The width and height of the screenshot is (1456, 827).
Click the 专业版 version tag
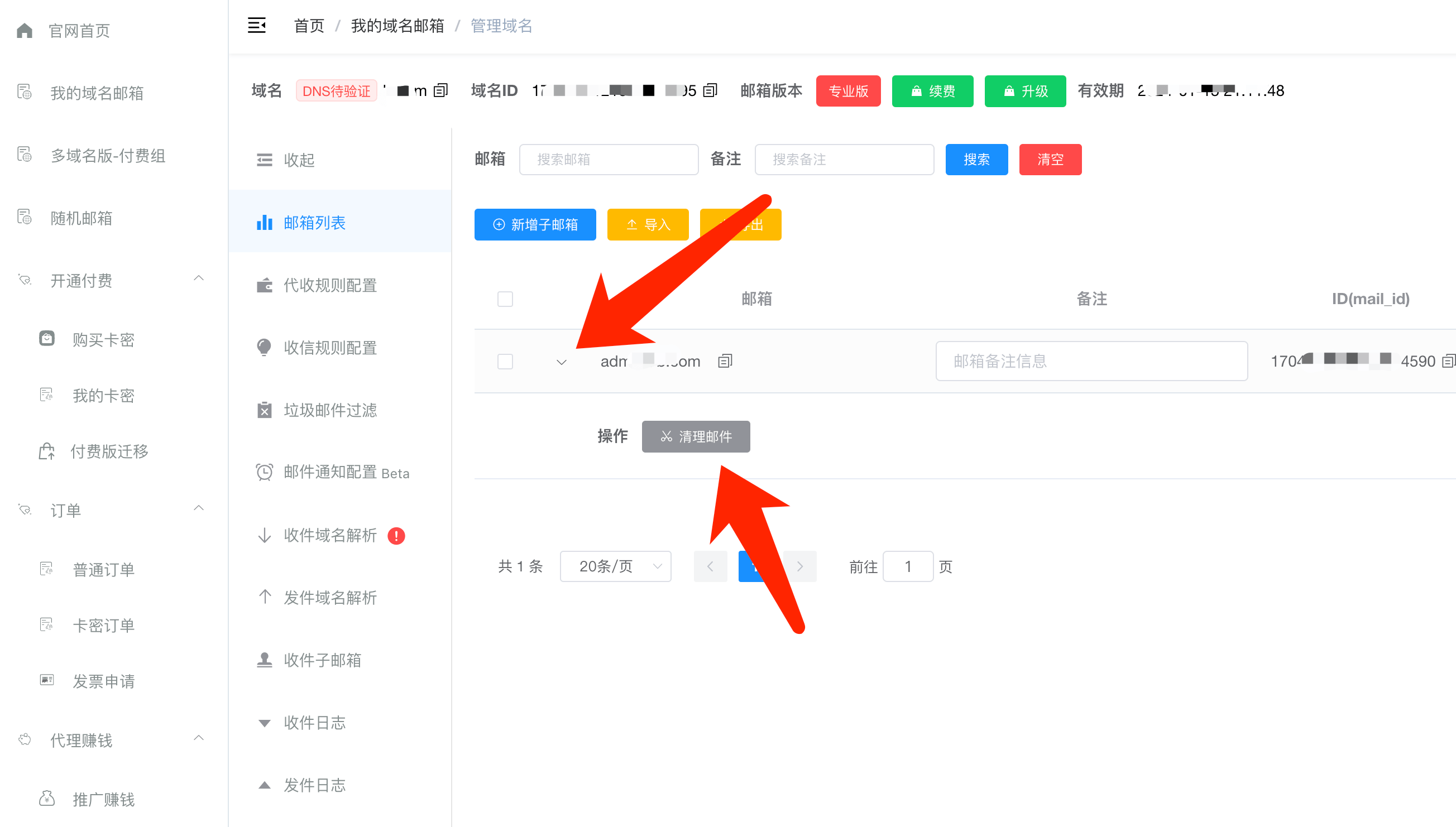pos(848,91)
